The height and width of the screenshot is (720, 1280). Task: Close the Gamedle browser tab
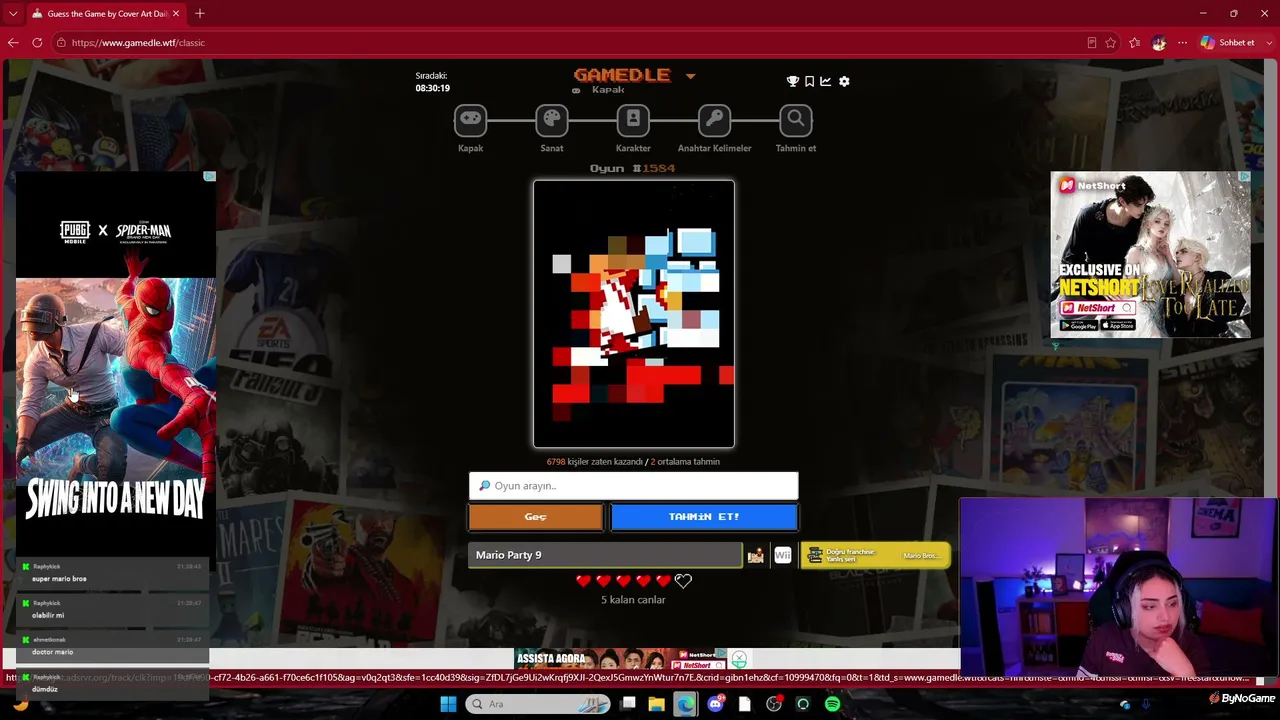tap(178, 14)
